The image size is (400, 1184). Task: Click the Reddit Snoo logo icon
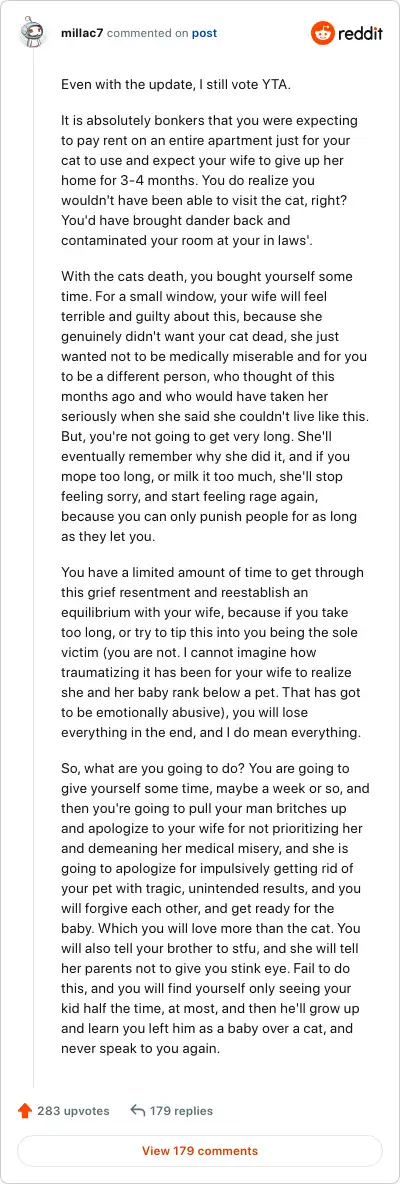click(x=322, y=33)
